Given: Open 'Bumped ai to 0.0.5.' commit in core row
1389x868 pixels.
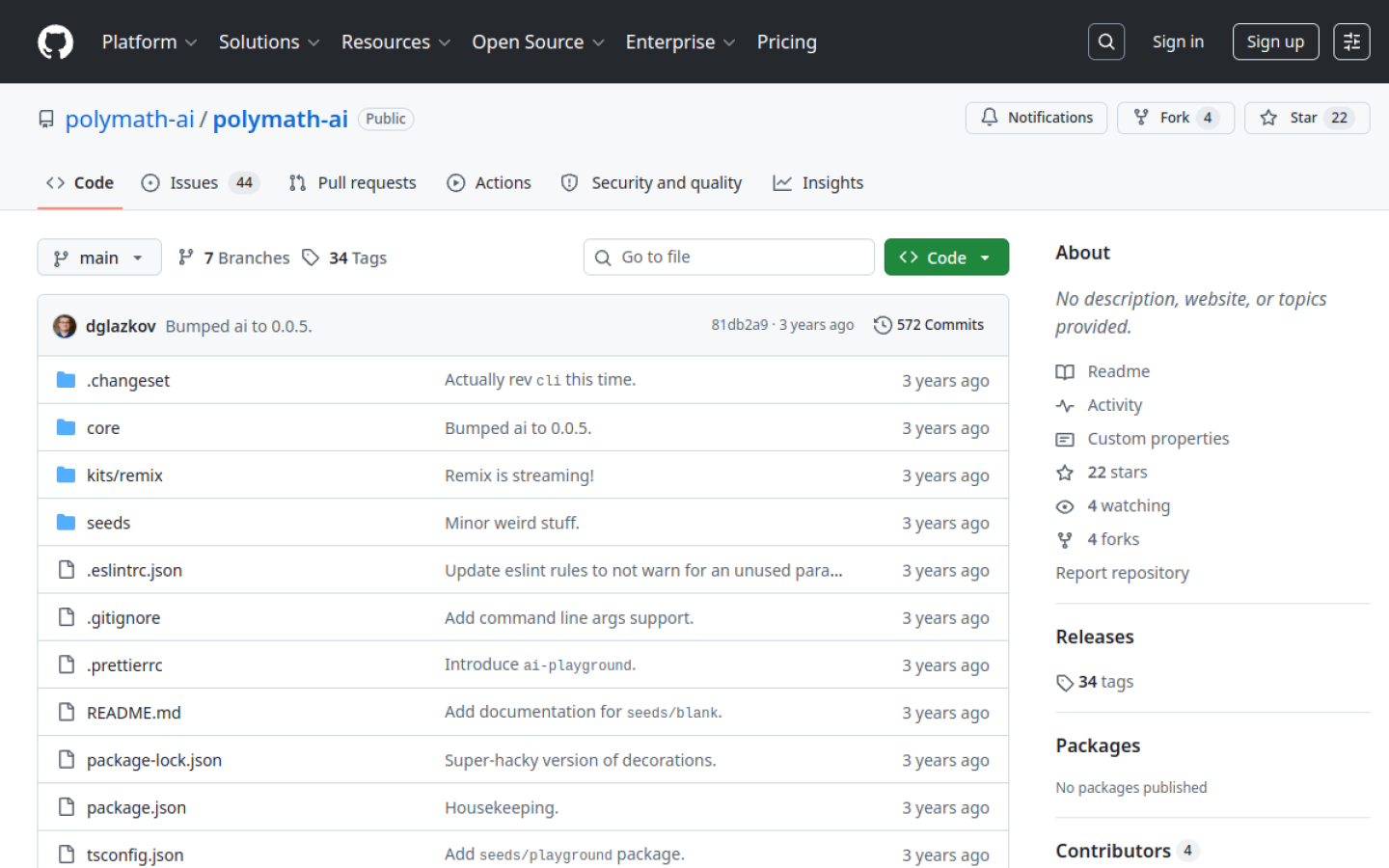Looking at the screenshot, I should coord(518,428).
